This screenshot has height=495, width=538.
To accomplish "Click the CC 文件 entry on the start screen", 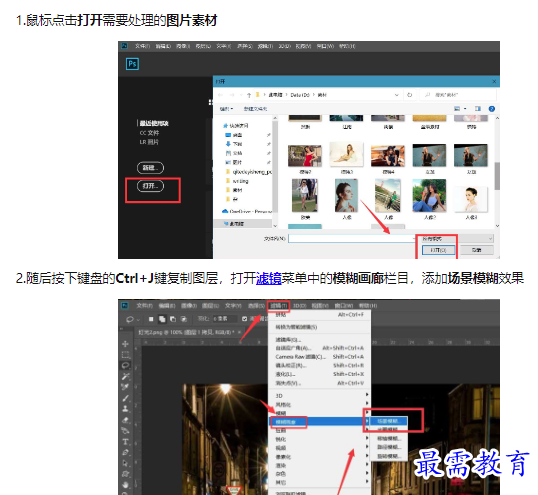I will click(149, 133).
